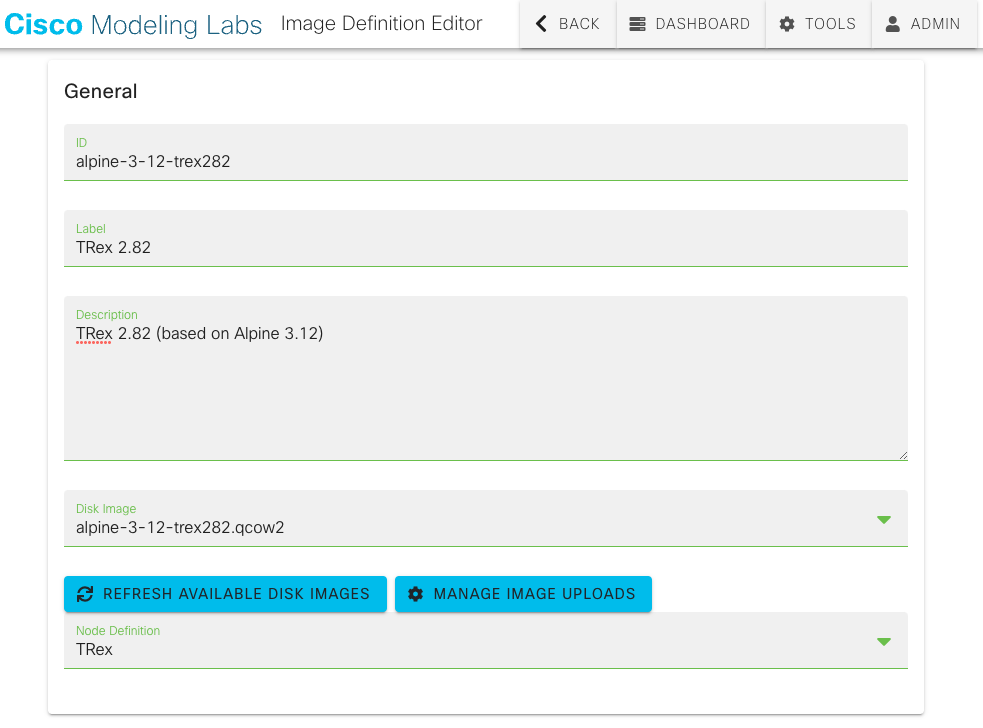Go back using the BACK button
The width and height of the screenshot is (983, 728).
point(567,24)
